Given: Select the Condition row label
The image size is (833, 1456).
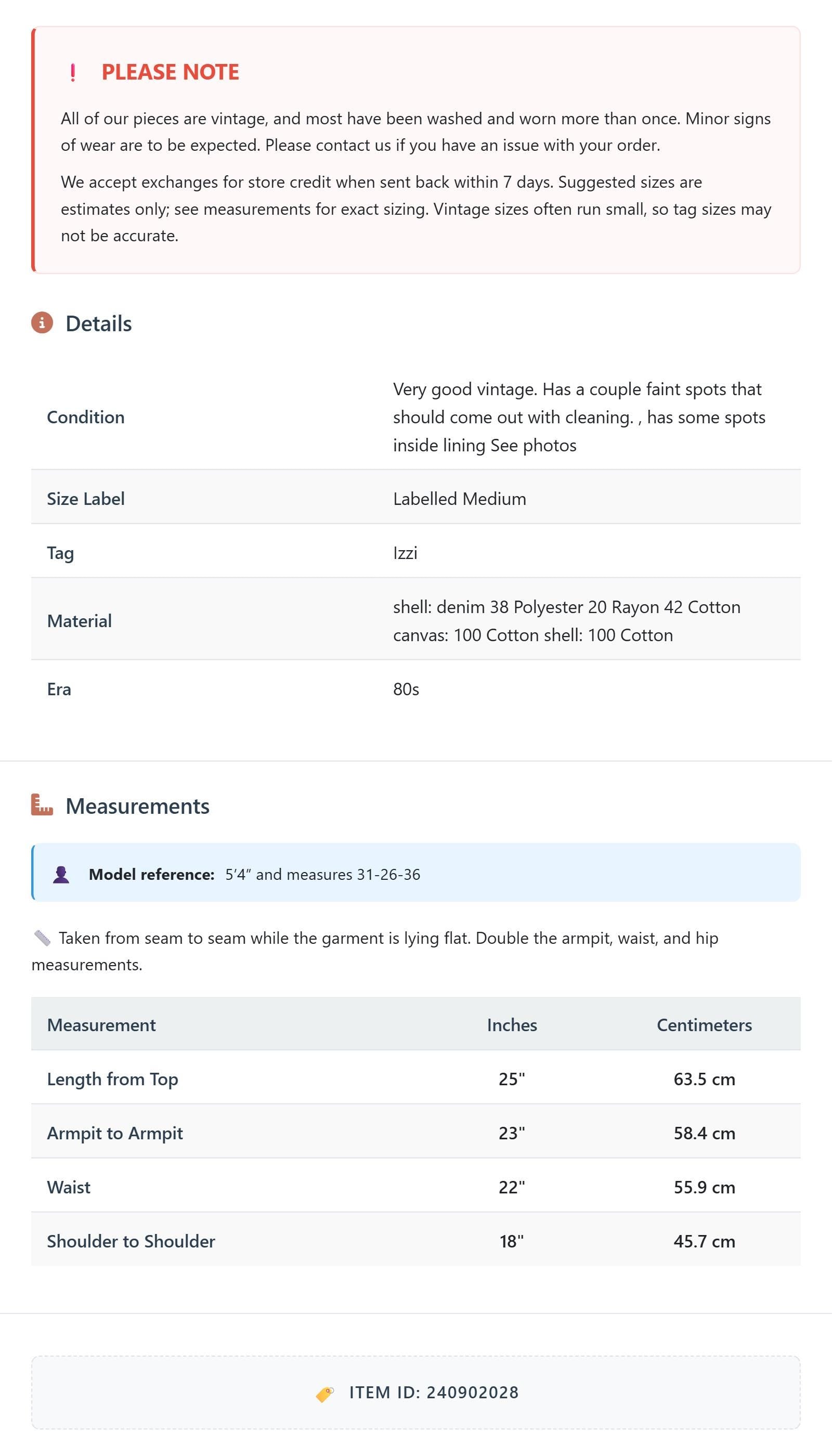Looking at the screenshot, I should (x=86, y=418).
